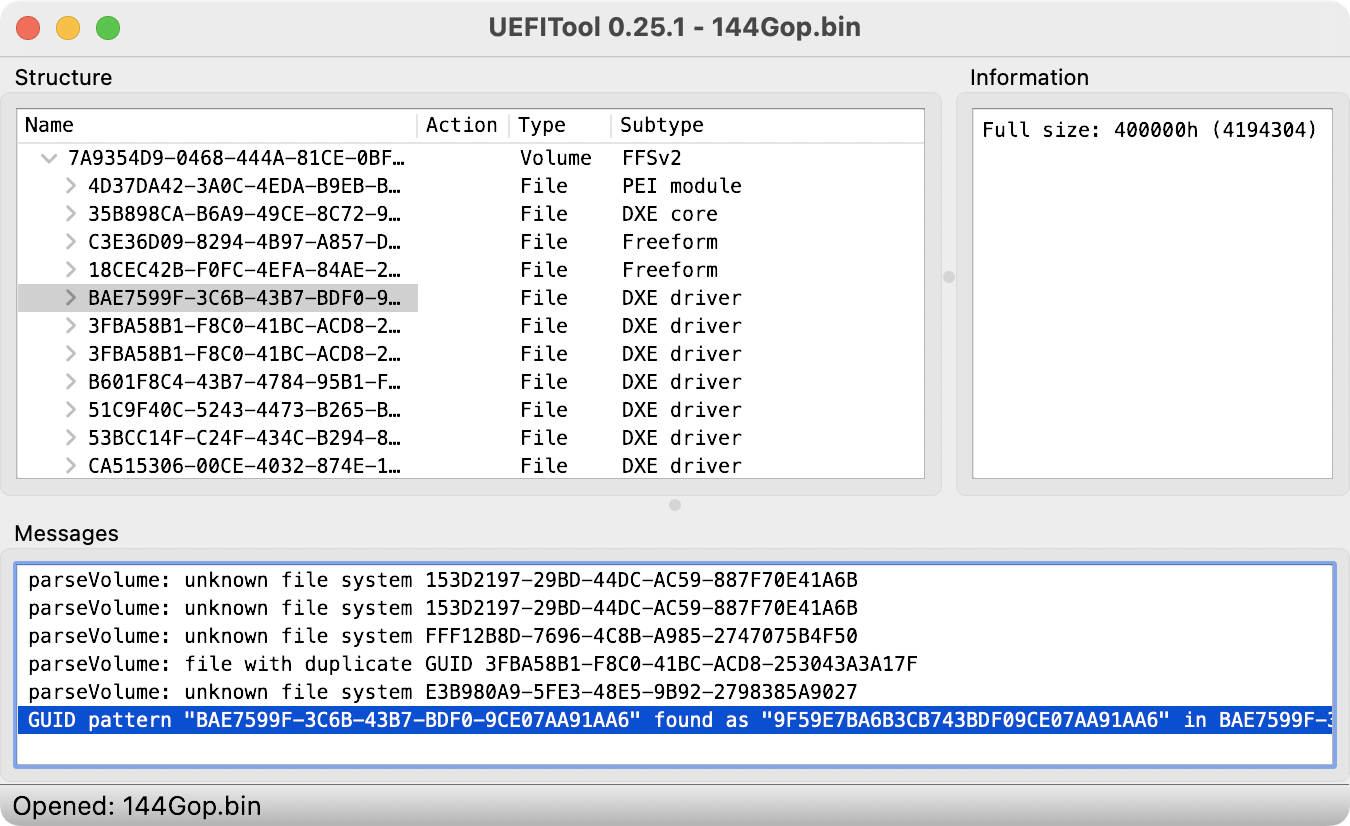Select the GUID pattern BAE7599F found message
The width and height of the screenshot is (1350, 826).
[675, 720]
